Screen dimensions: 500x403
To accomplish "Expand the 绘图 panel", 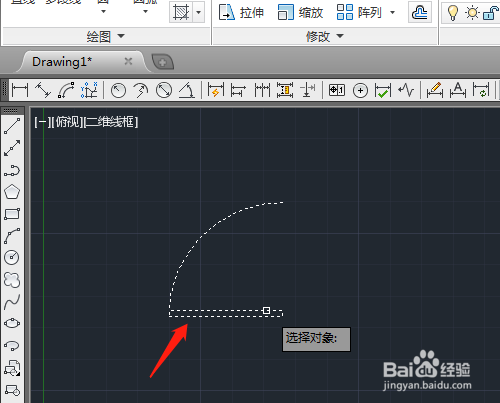I will point(105,36).
